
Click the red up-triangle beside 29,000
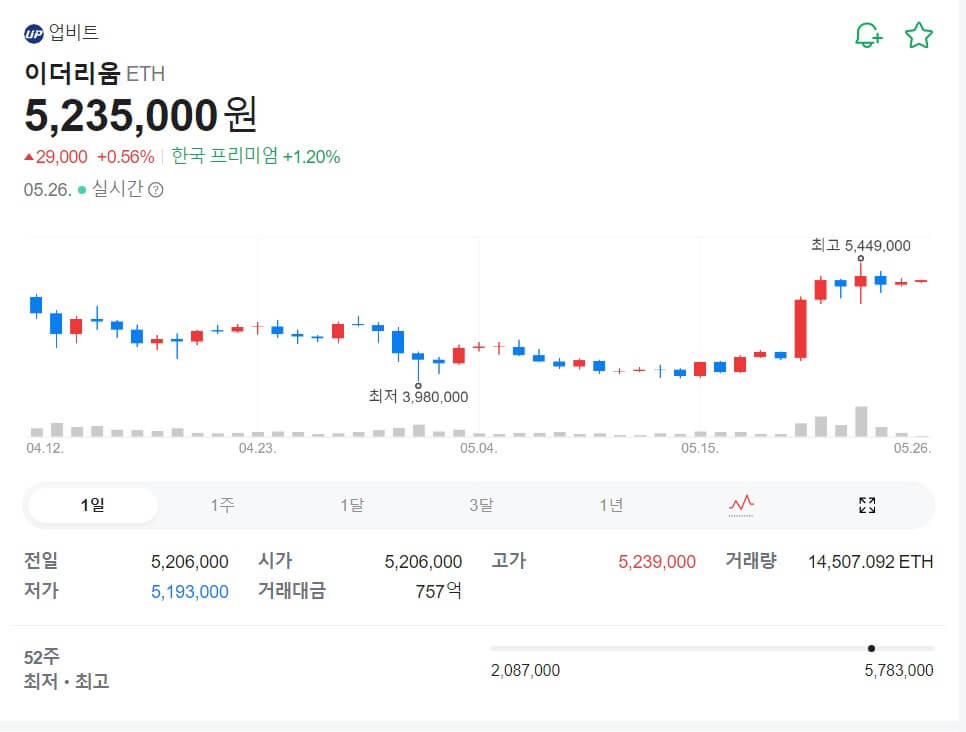point(31,156)
